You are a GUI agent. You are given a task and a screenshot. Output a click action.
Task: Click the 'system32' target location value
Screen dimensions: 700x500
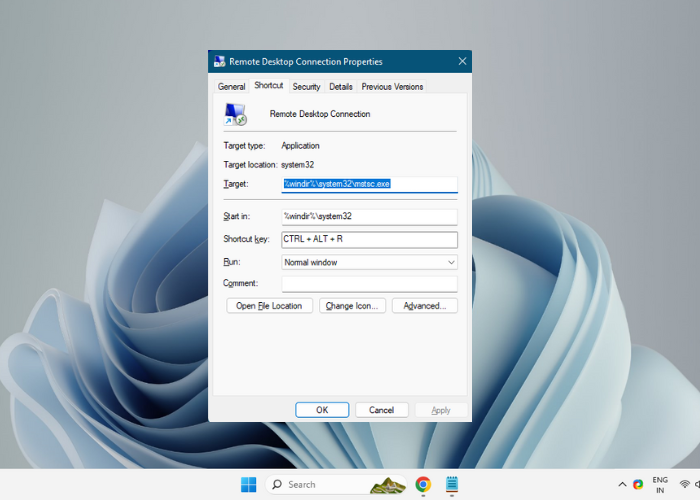[x=297, y=165]
